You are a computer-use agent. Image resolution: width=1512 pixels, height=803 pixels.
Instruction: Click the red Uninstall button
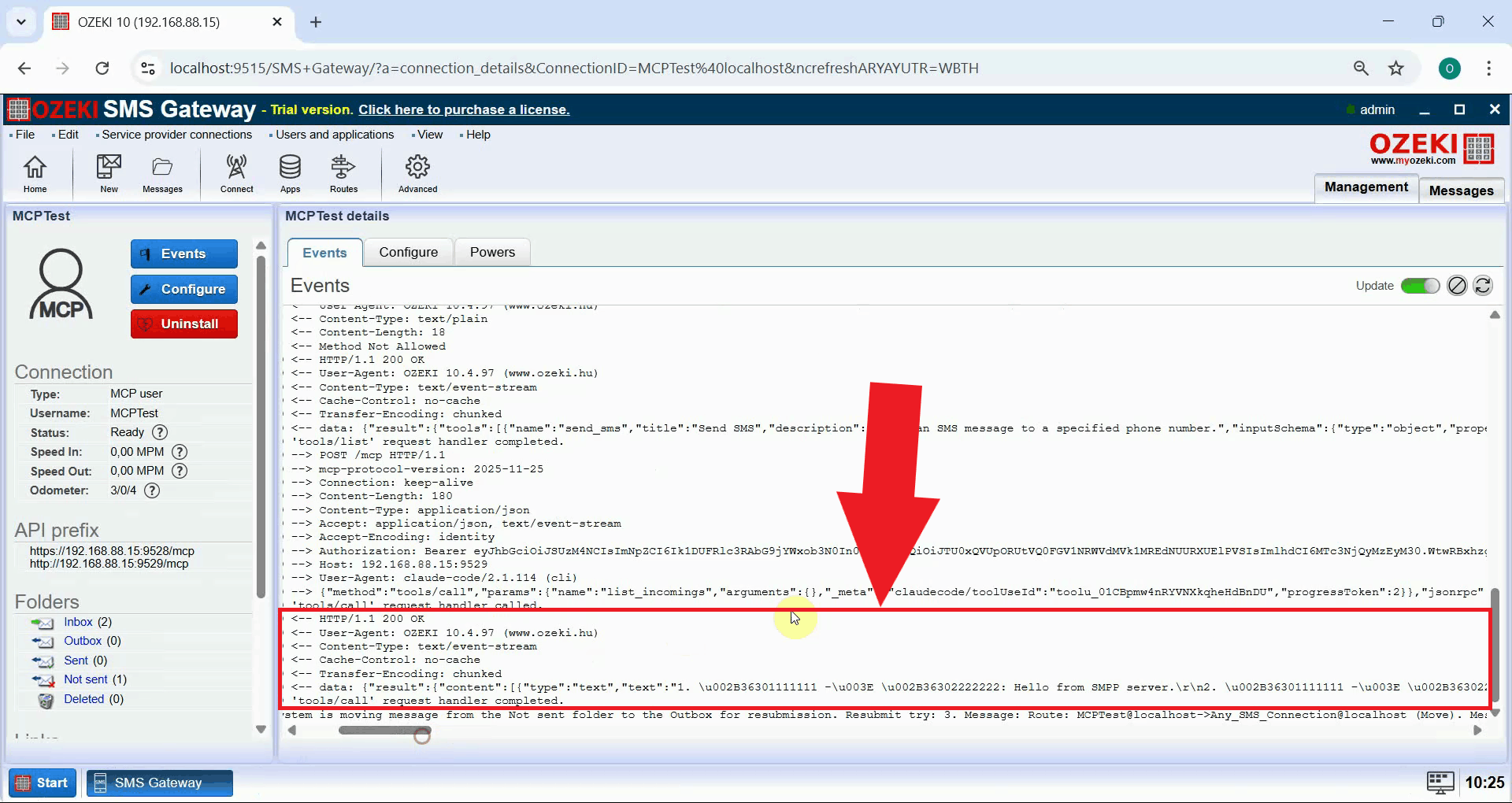[184, 324]
